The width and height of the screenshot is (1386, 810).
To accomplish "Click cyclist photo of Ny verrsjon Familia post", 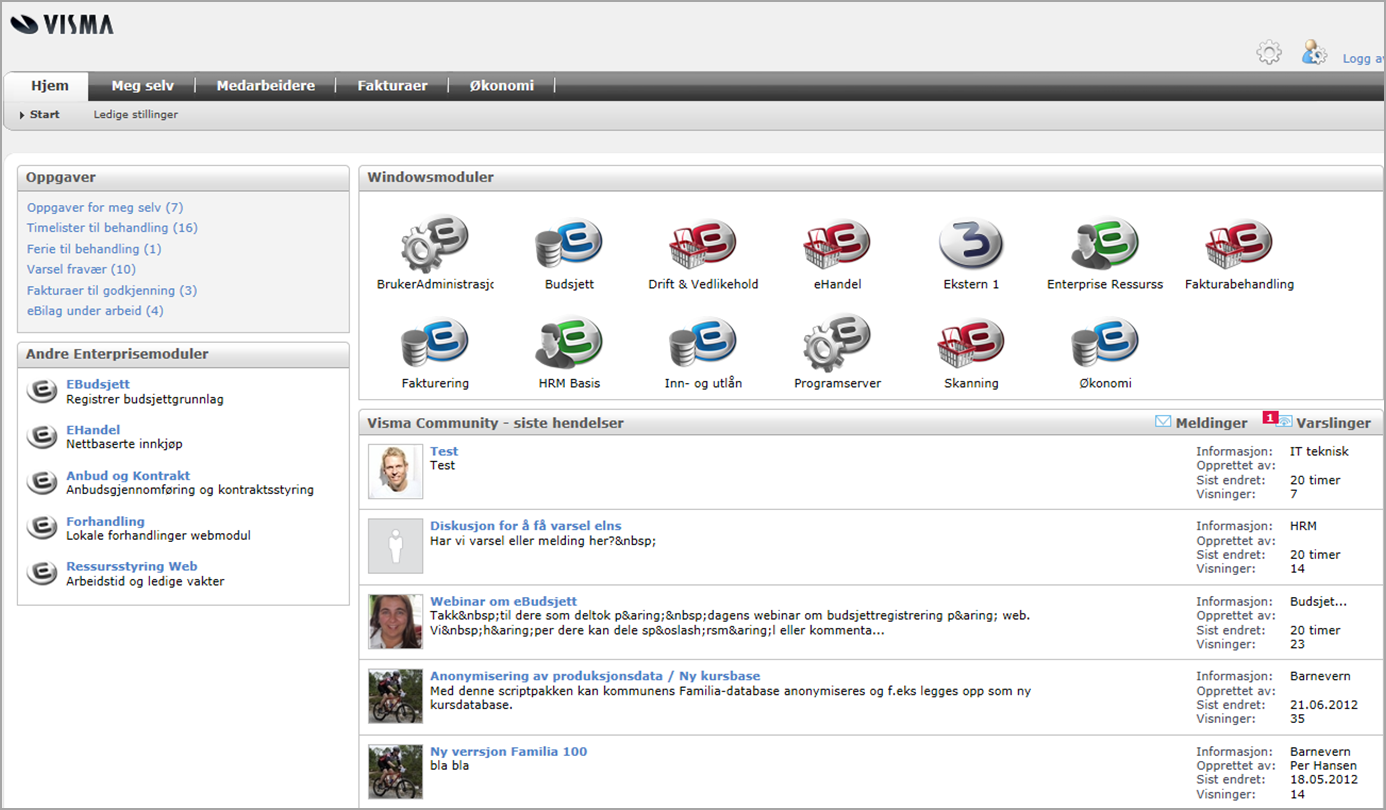I will coord(395,771).
